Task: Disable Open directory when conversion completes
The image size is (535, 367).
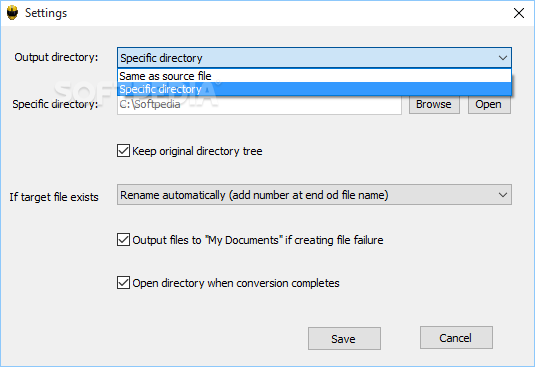Action: (123, 283)
